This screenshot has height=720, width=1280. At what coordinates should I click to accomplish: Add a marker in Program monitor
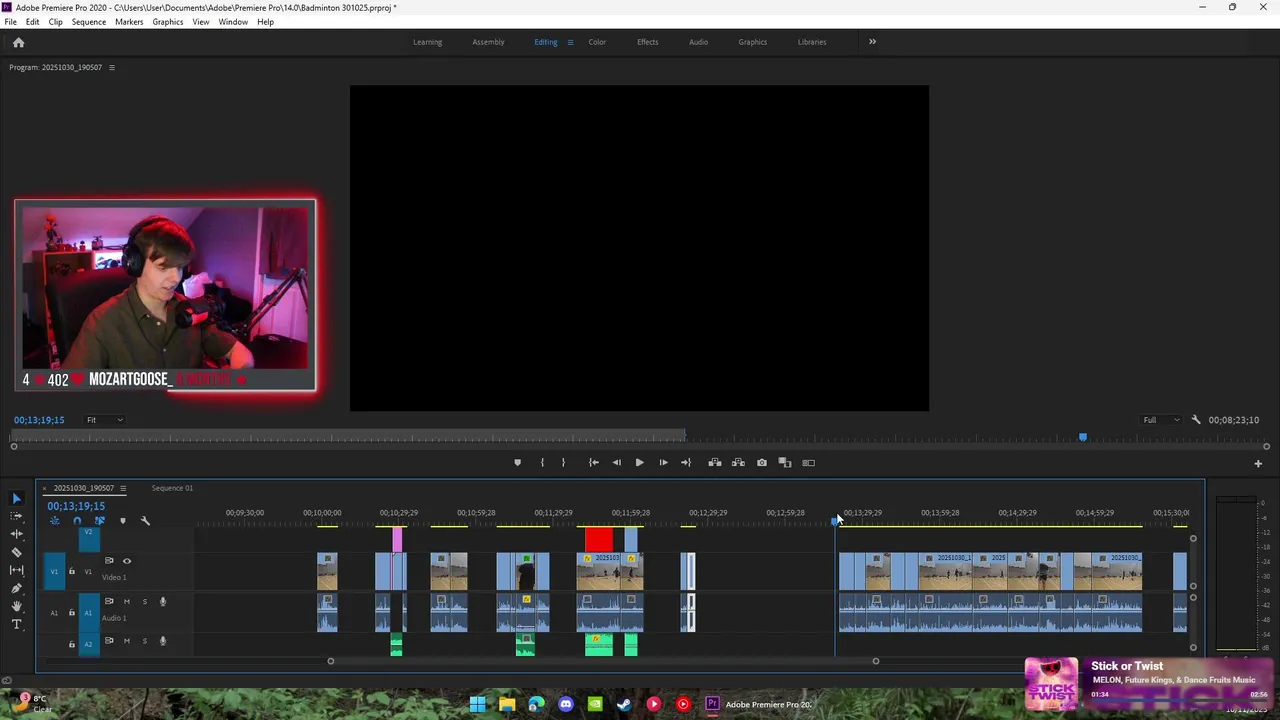(x=517, y=462)
